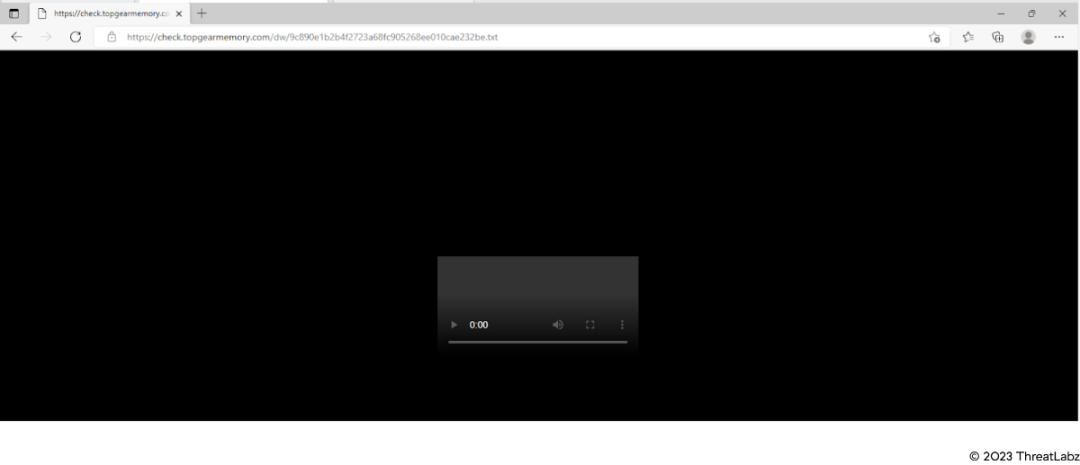Open the user profile menu
This screenshot has width=1080, height=465.
coord(1028,37)
